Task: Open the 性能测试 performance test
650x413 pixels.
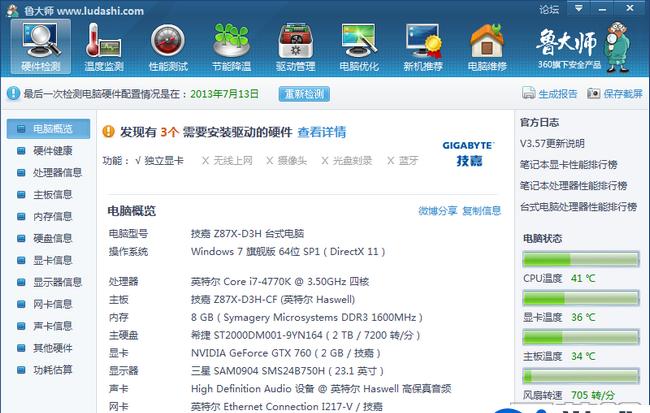Action: [x=168, y=46]
